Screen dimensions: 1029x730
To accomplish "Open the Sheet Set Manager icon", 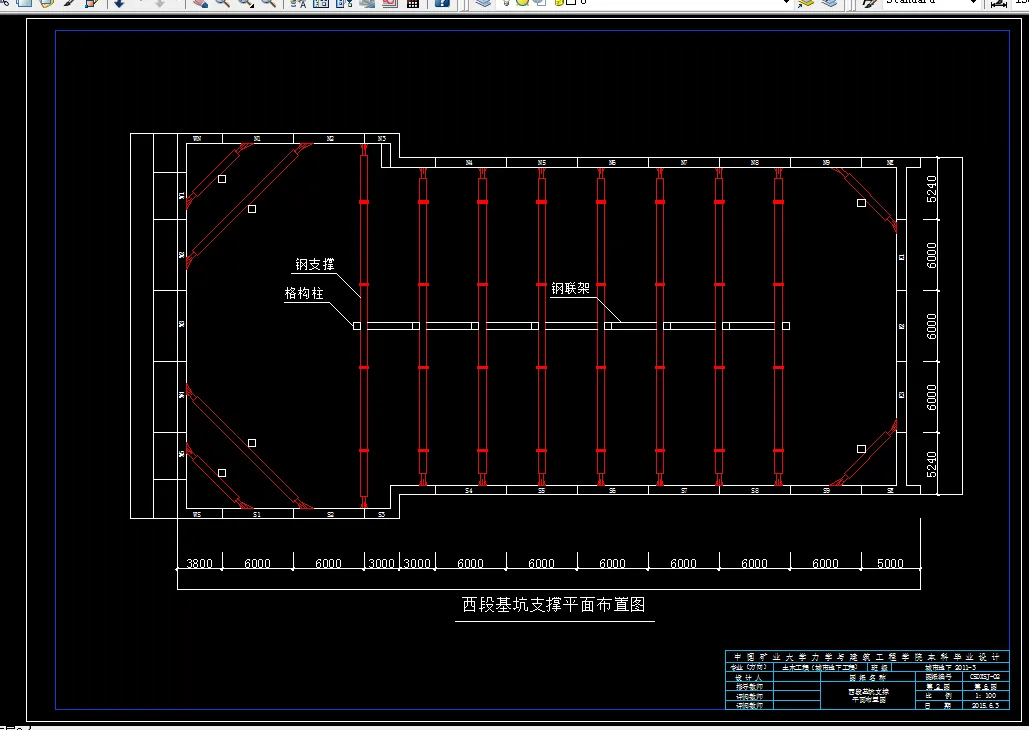I will coord(367,3).
